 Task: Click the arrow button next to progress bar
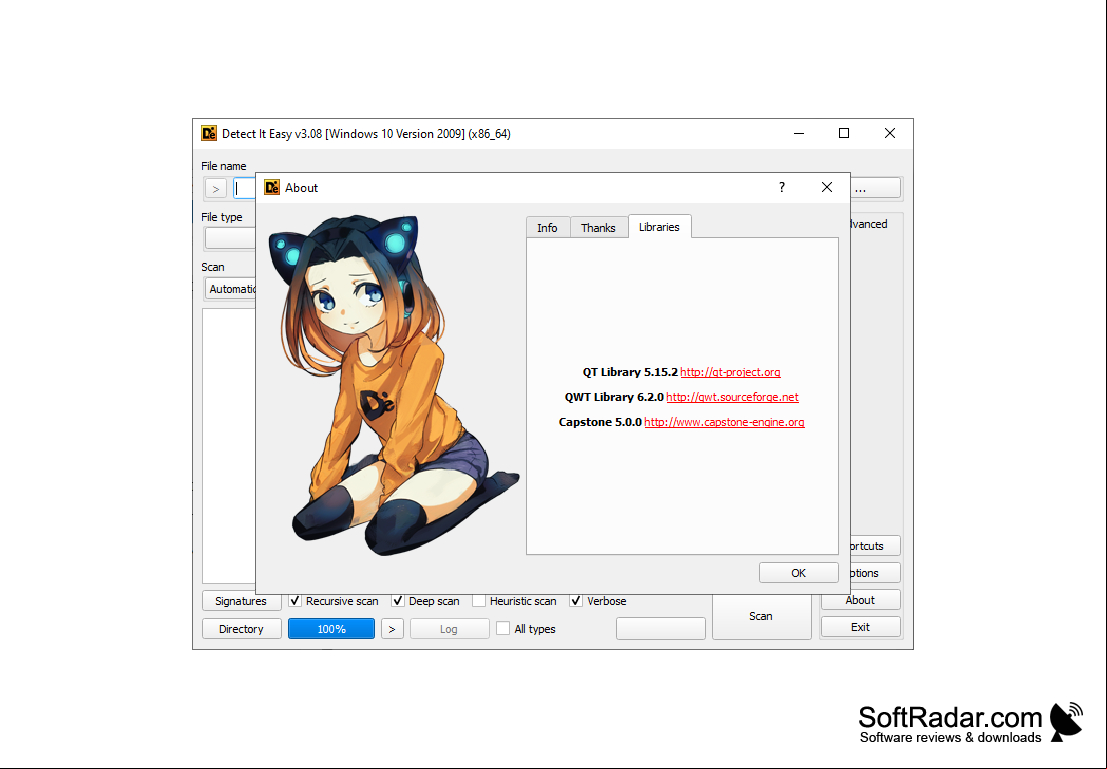point(392,628)
